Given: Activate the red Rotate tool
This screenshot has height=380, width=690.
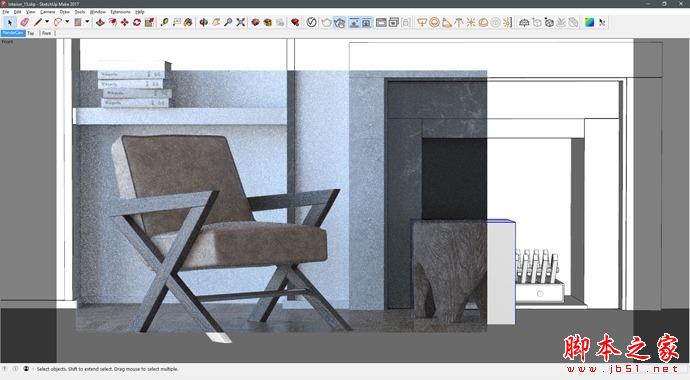Looking at the screenshot, I should [x=137, y=22].
